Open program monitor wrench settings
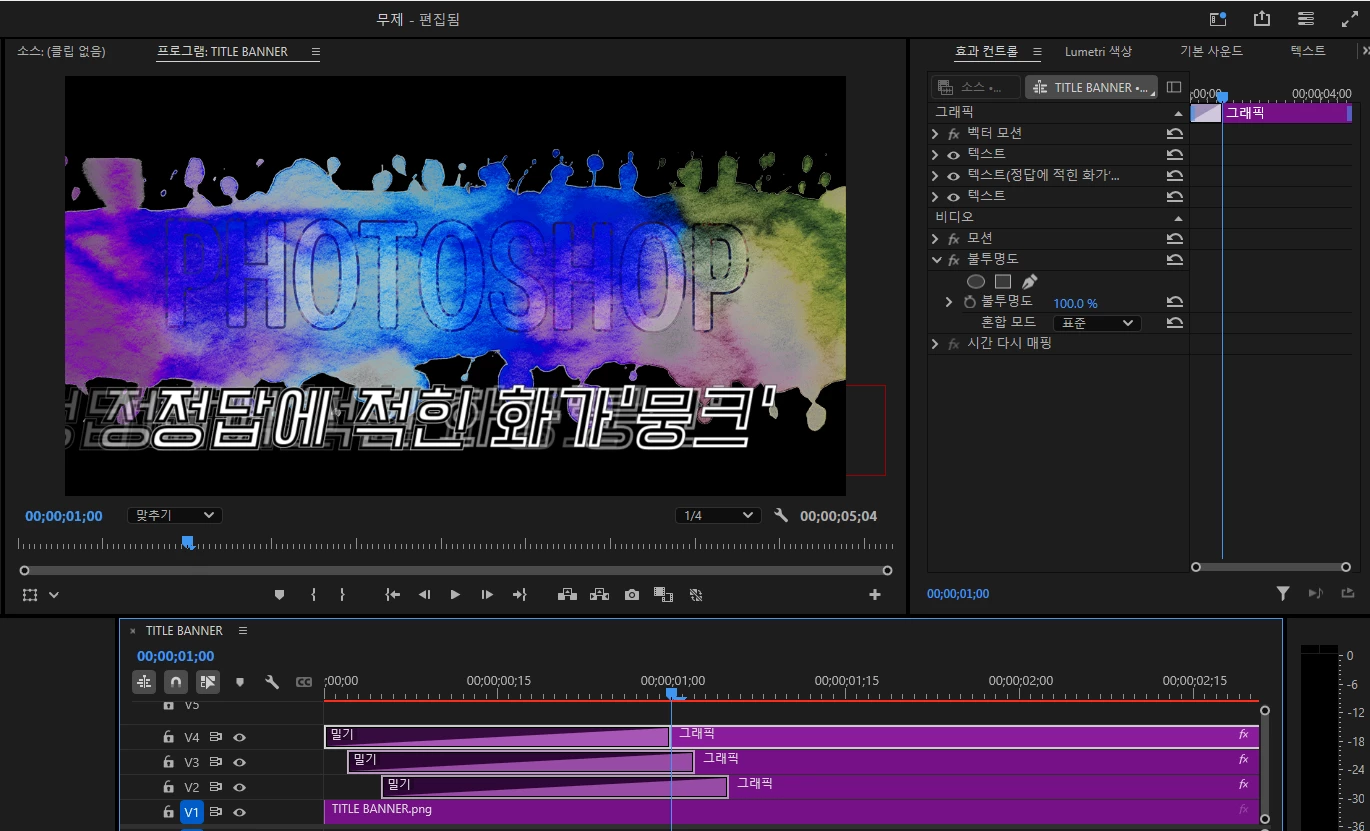The height and width of the screenshot is (831, 1370). click(781, 515)
